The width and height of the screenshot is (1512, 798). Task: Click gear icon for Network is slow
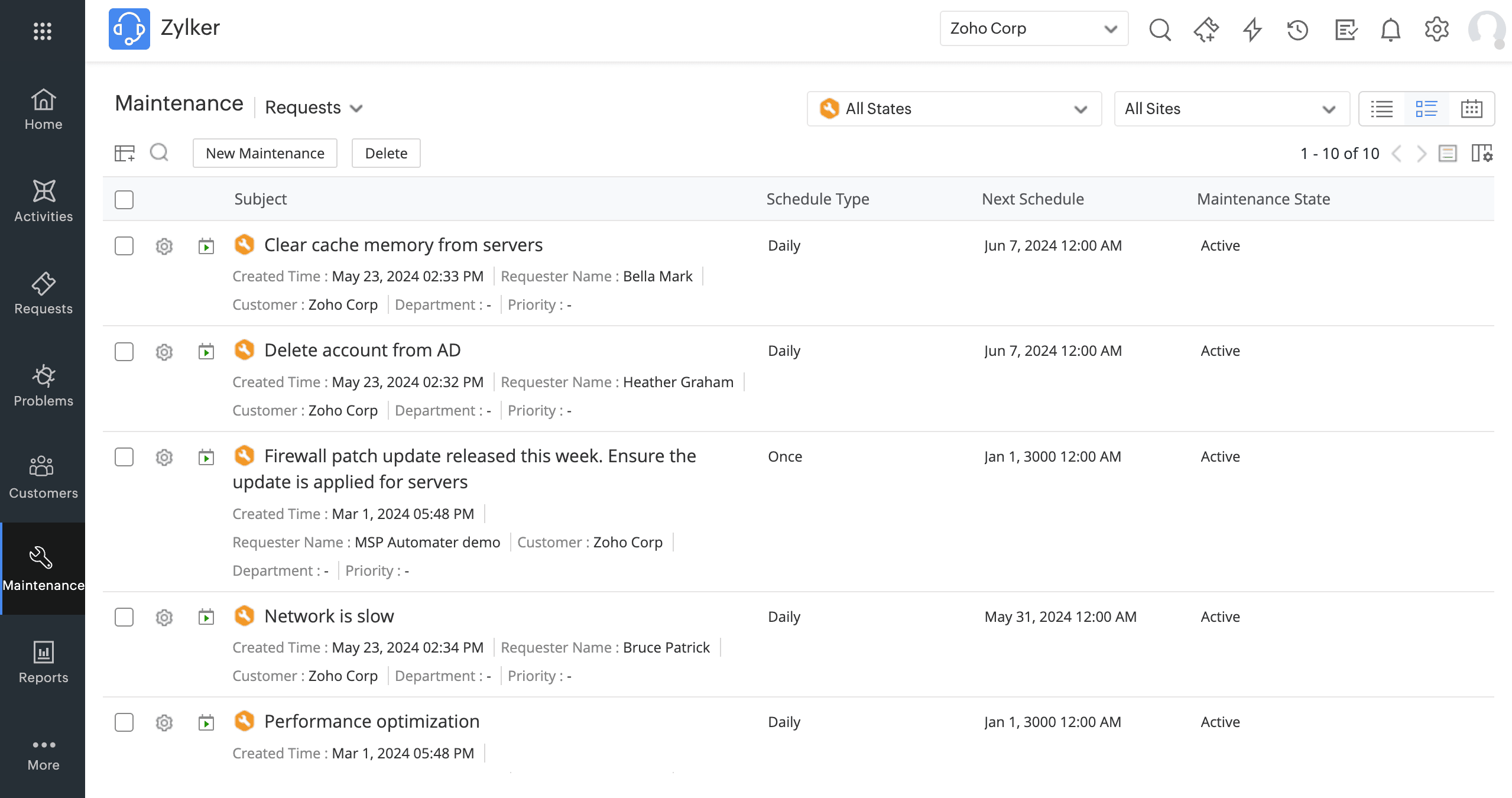pyautogui.click(x=164, y=618)
